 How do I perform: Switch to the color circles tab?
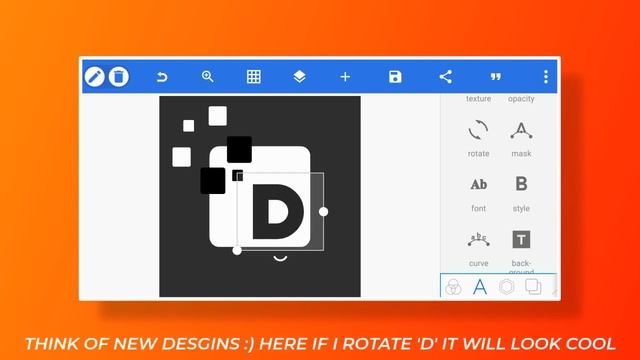[453, 287]
